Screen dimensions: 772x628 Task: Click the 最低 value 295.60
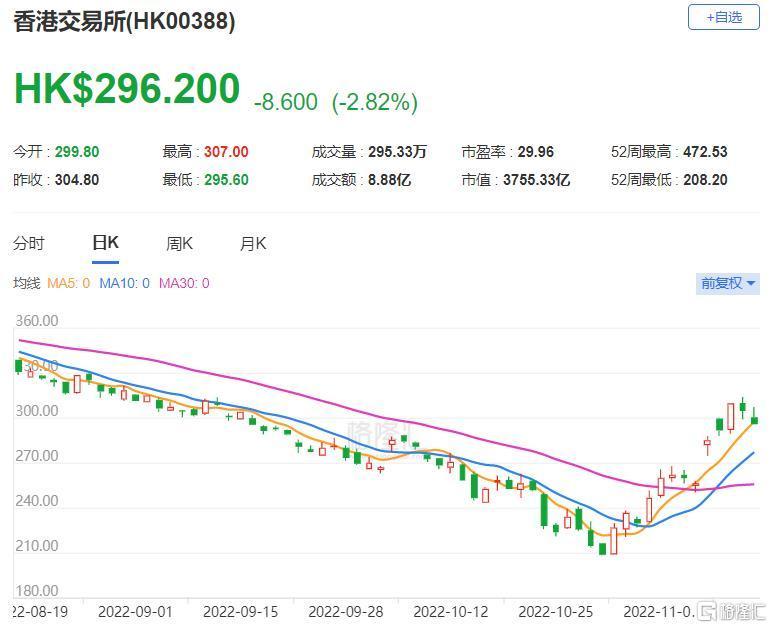(226, 180)
